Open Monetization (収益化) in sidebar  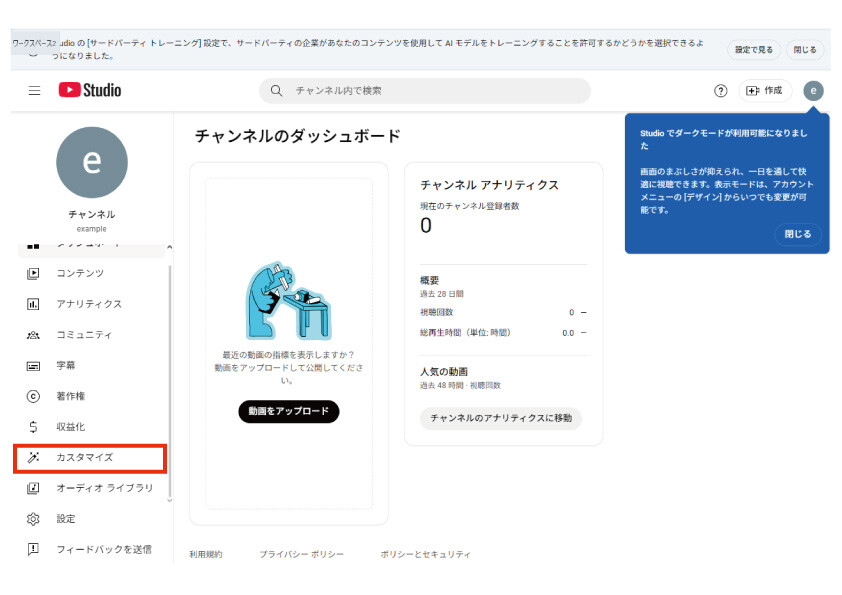pyautogui.click(x=70, y=427)
